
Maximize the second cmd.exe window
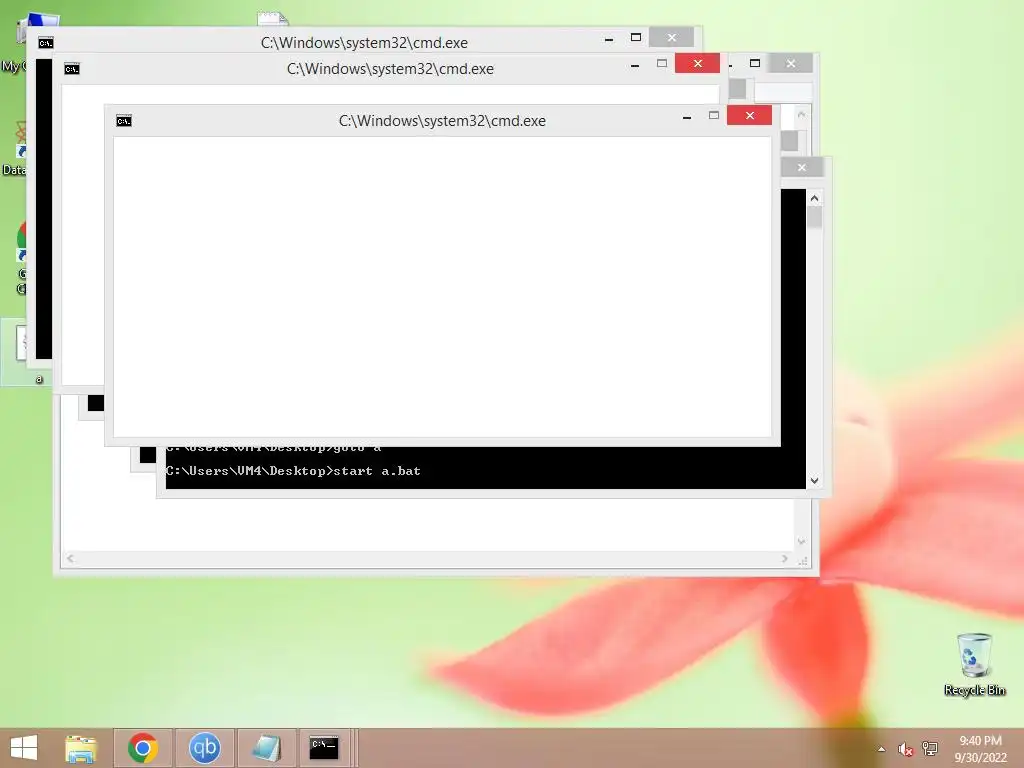coord(662,63)
